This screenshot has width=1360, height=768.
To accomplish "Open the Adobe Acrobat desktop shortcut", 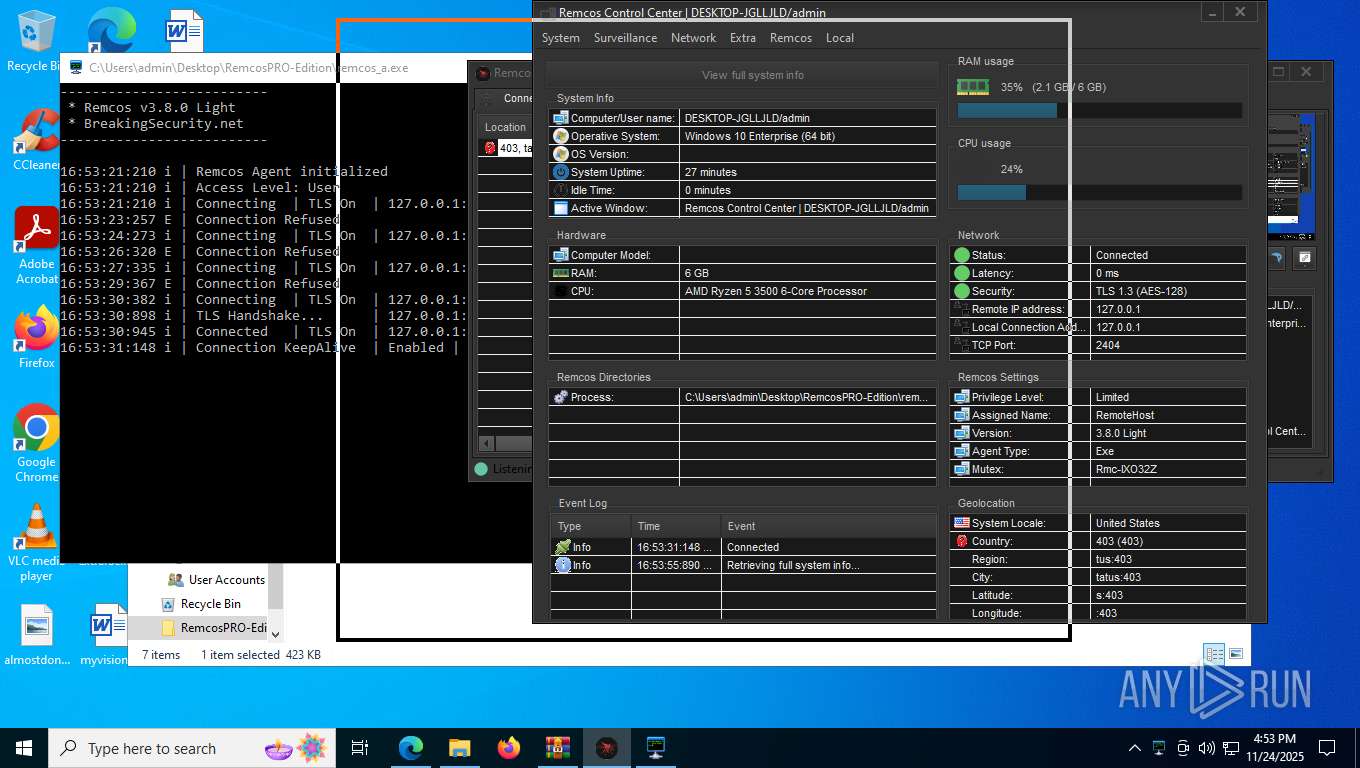I will [37, 246].
